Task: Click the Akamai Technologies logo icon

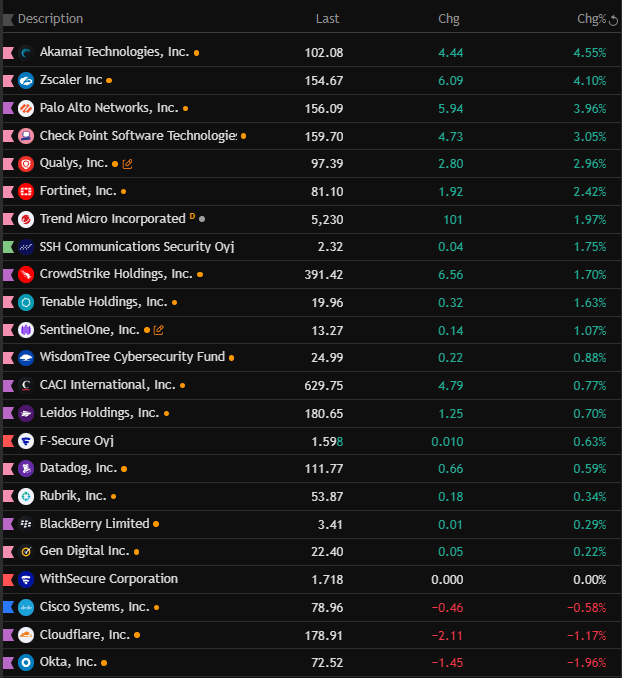Action: pos(26,53)
